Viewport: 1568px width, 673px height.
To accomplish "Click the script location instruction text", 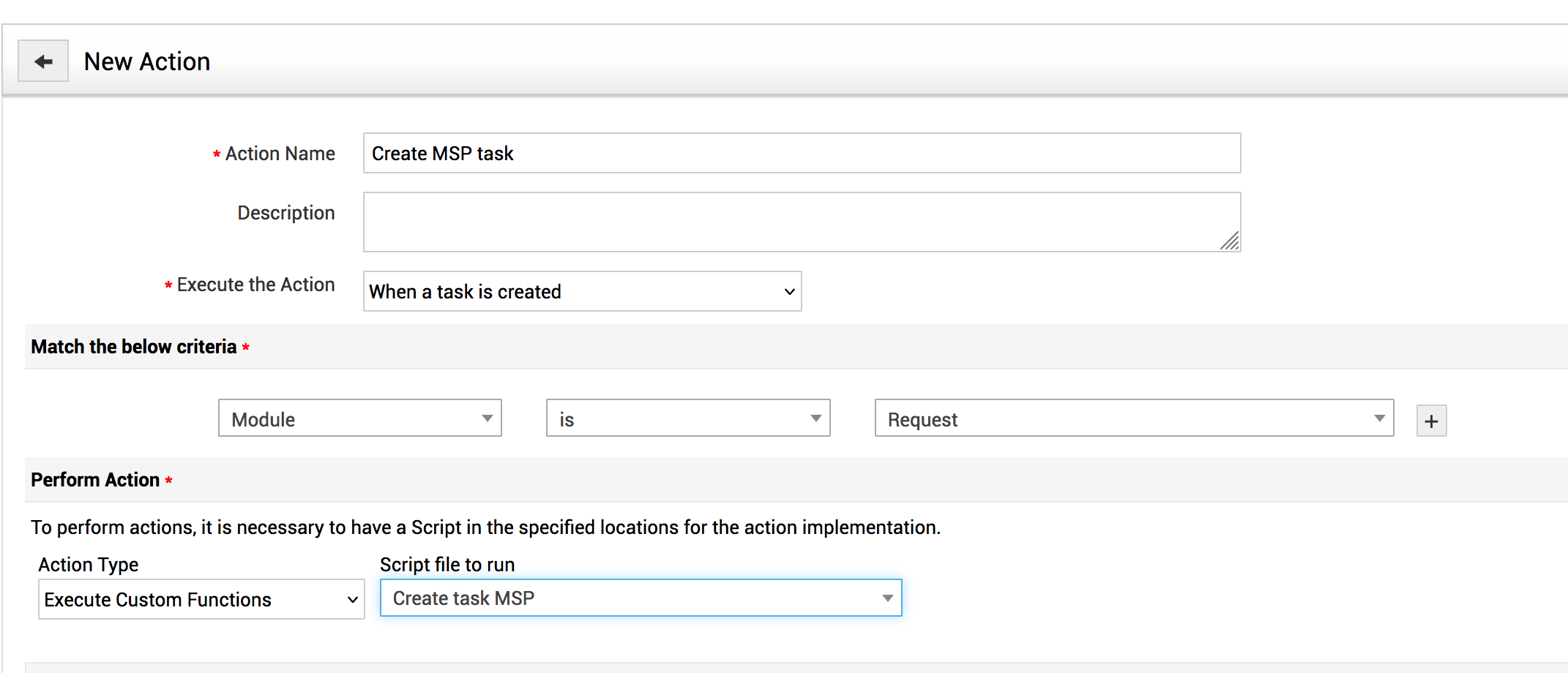I will tap(485, 527).
